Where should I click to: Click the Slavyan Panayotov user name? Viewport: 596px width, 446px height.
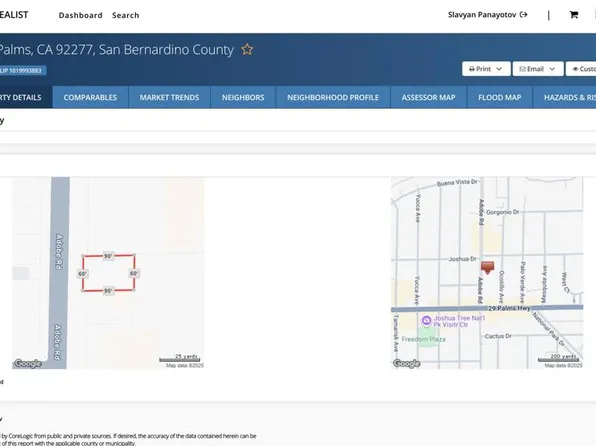pos(482,15)
